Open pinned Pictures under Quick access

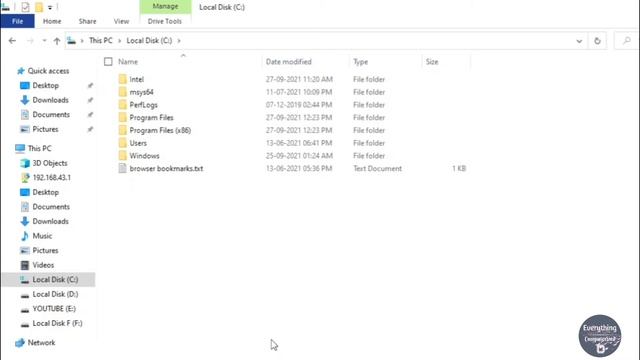point(45,129)
